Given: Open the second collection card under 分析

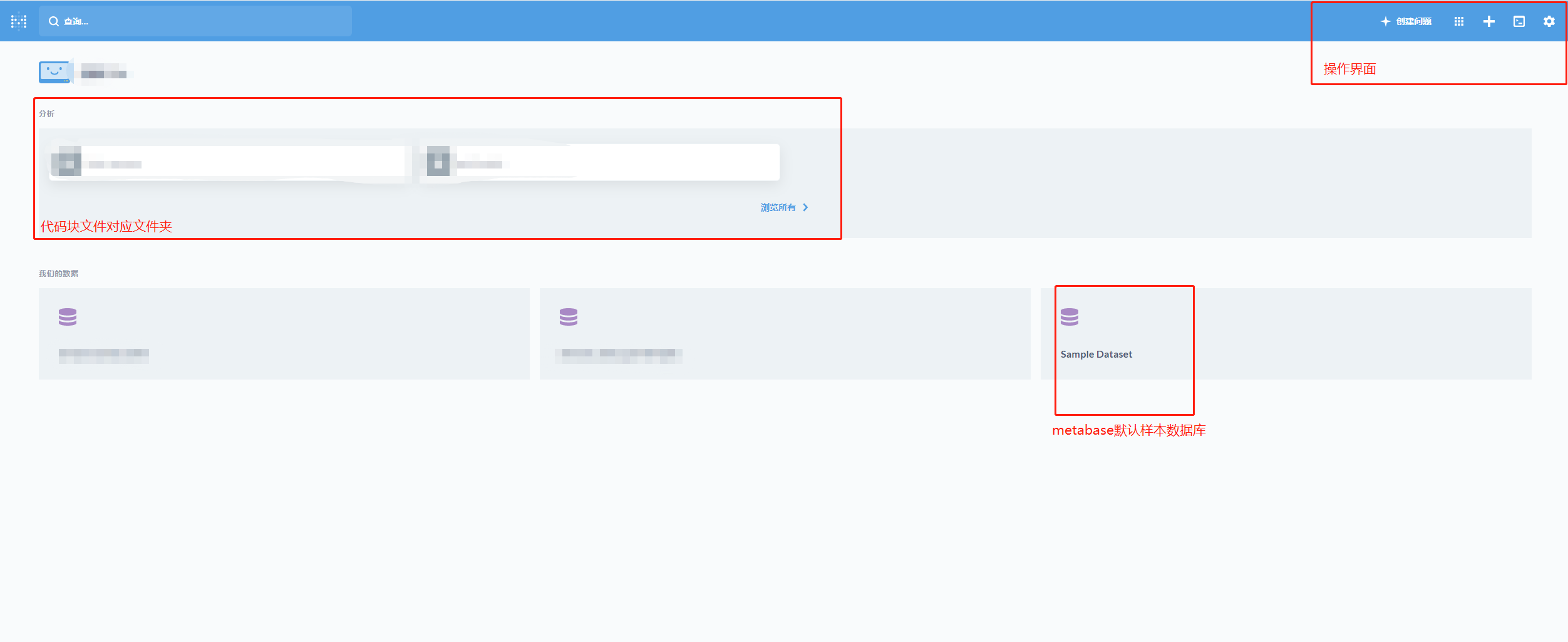Looking at the screenshot, I should [x=599, y=162].
